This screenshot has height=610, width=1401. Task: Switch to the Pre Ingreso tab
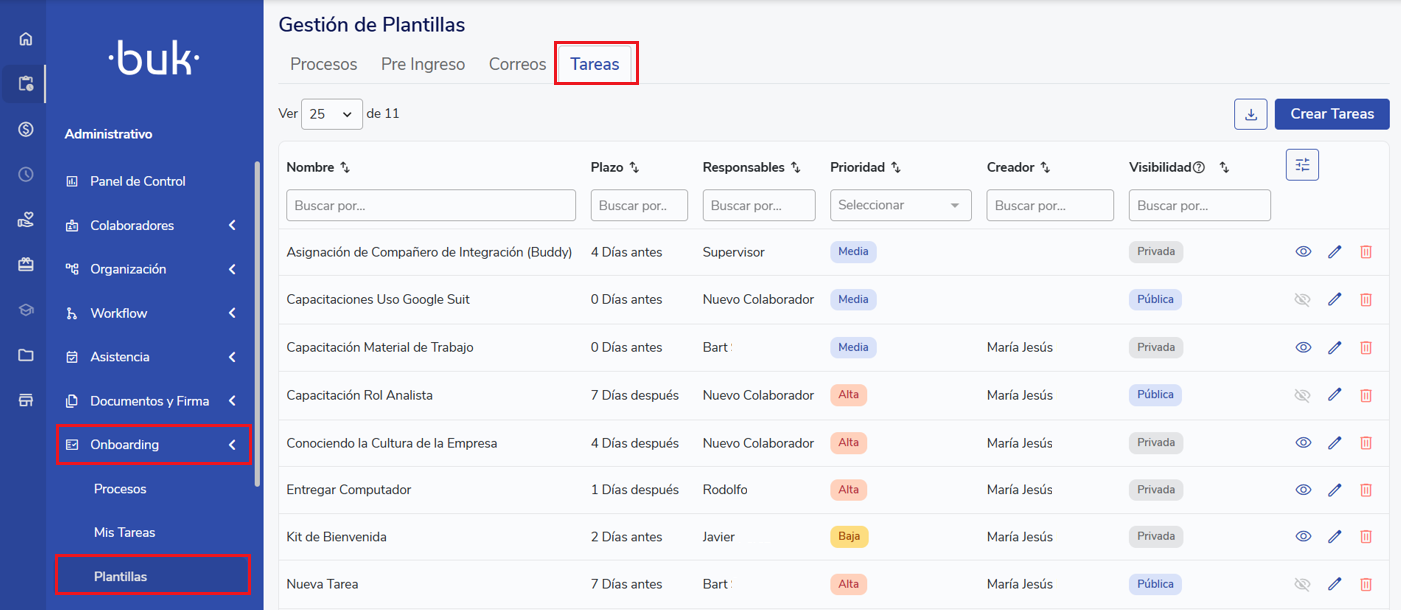click(x=423, y=64)
